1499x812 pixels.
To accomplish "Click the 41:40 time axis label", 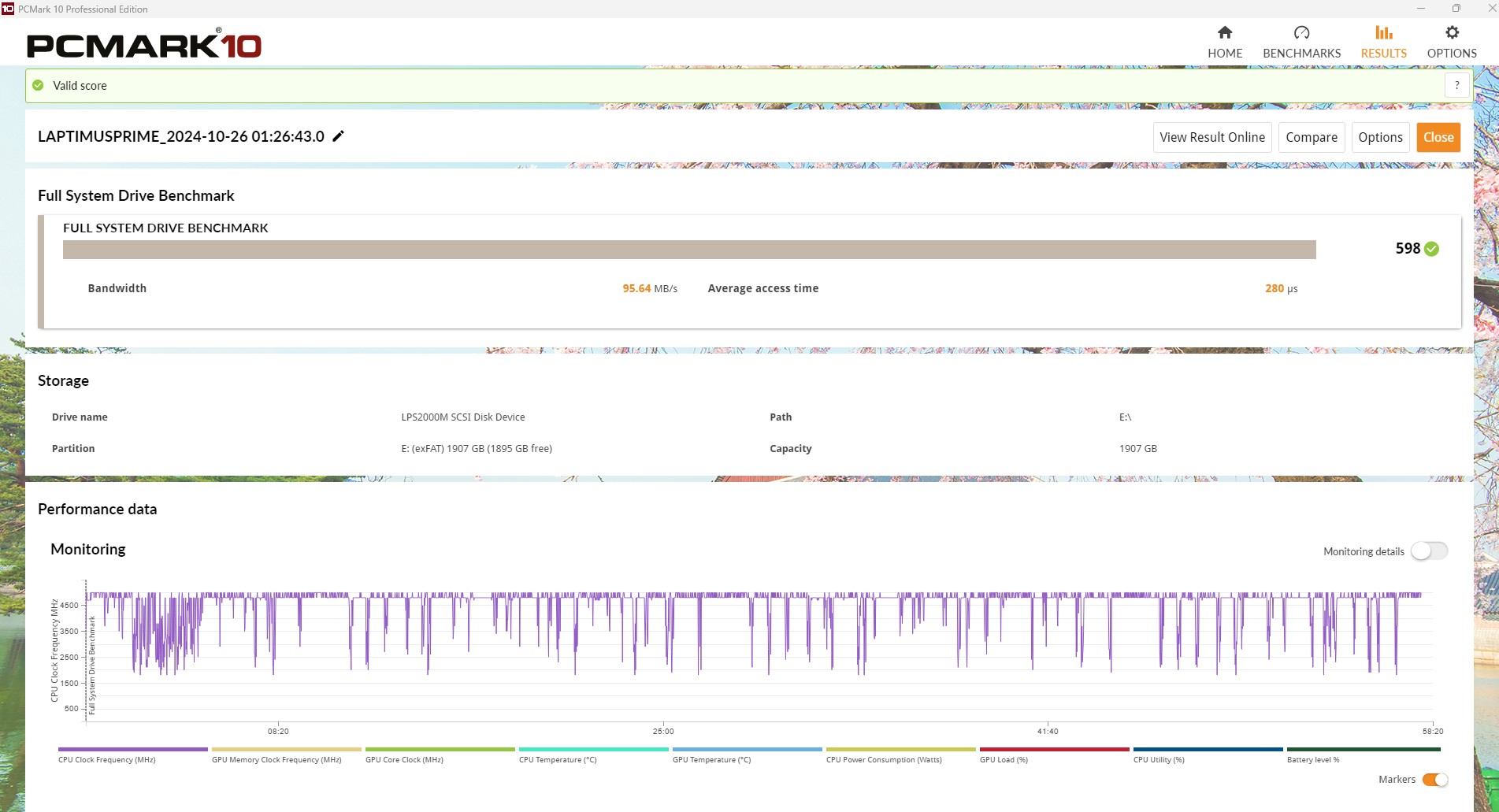I will tap(1048, 732).
